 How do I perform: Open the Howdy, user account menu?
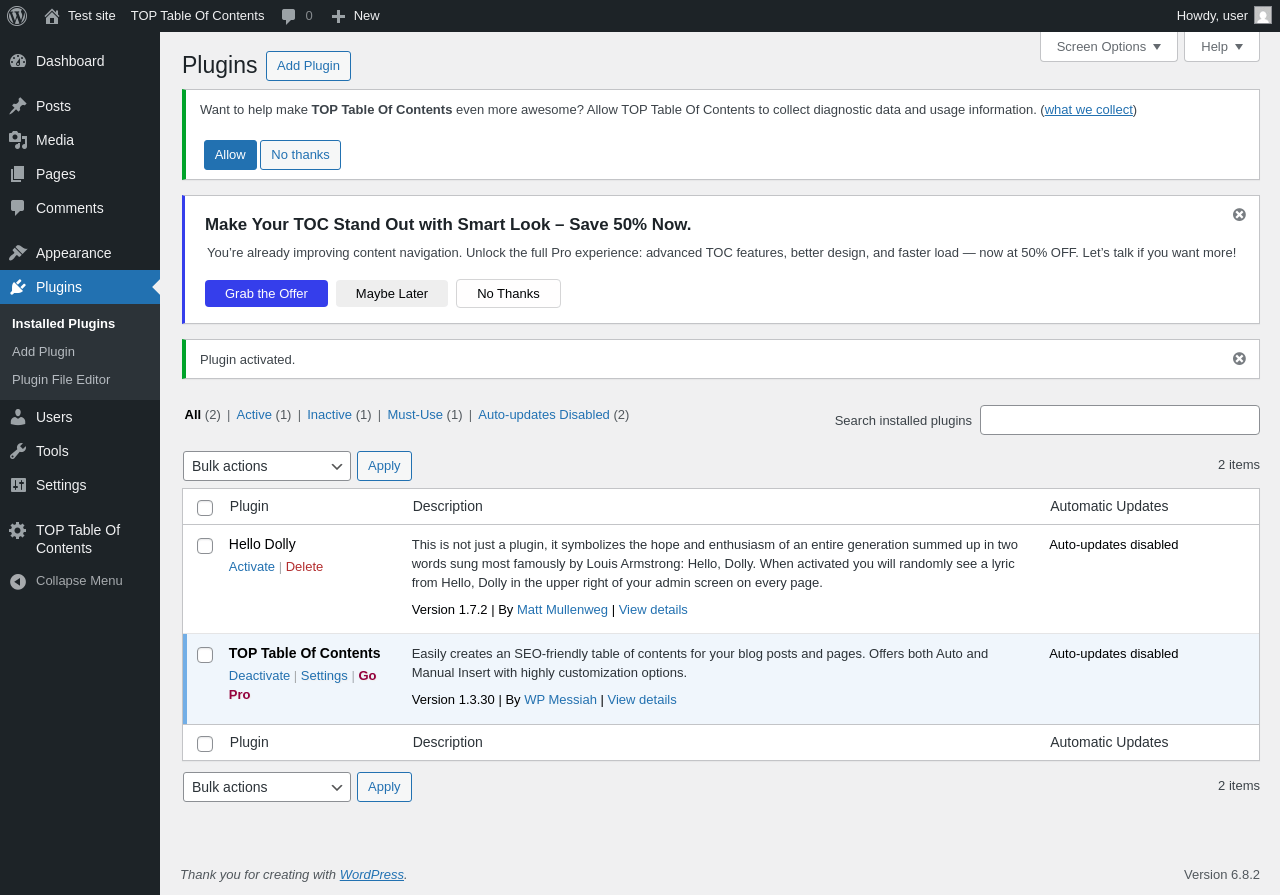(x=1224, y=16)
